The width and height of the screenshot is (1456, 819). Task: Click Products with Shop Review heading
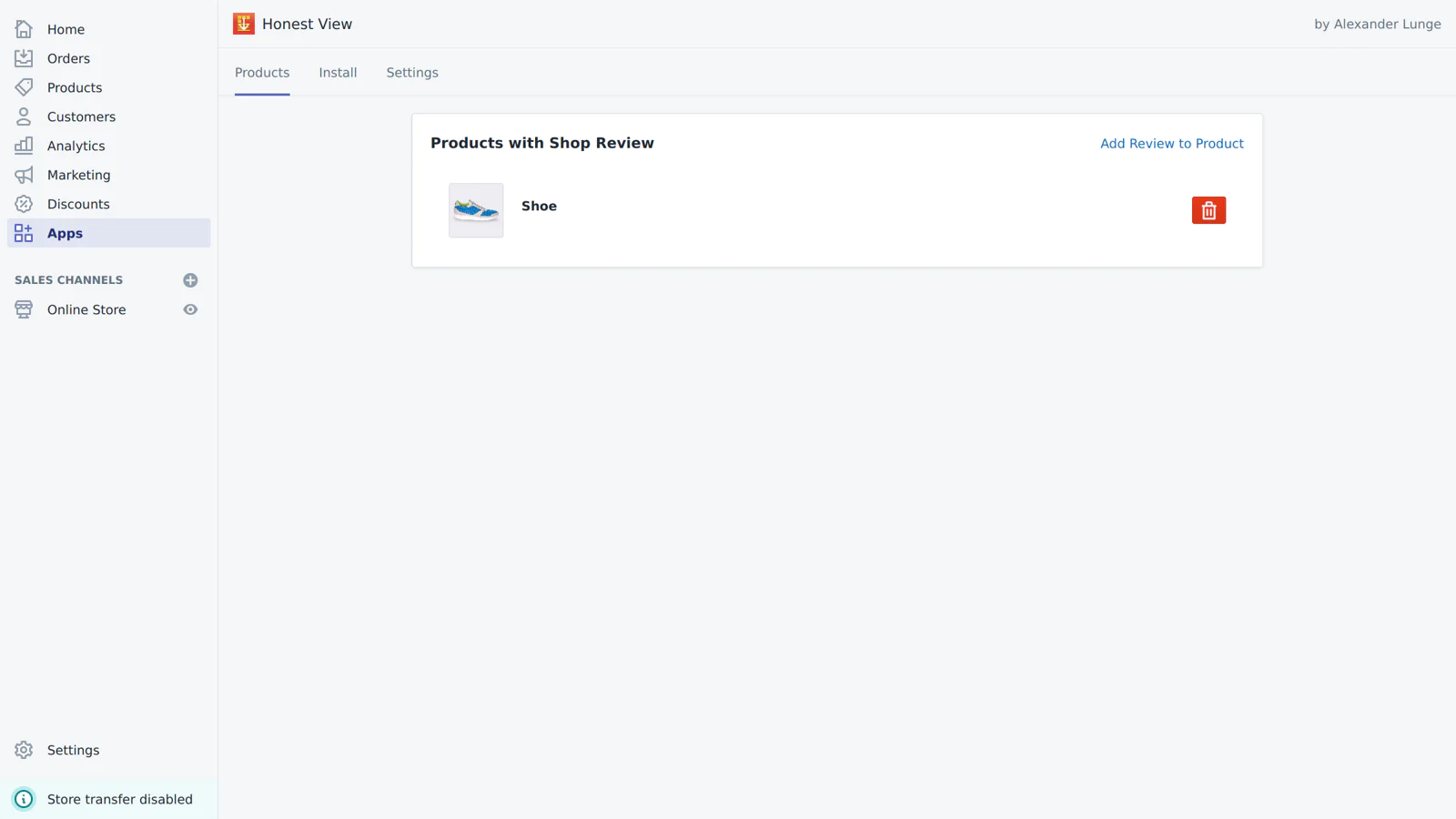click(x=542, y=143)
